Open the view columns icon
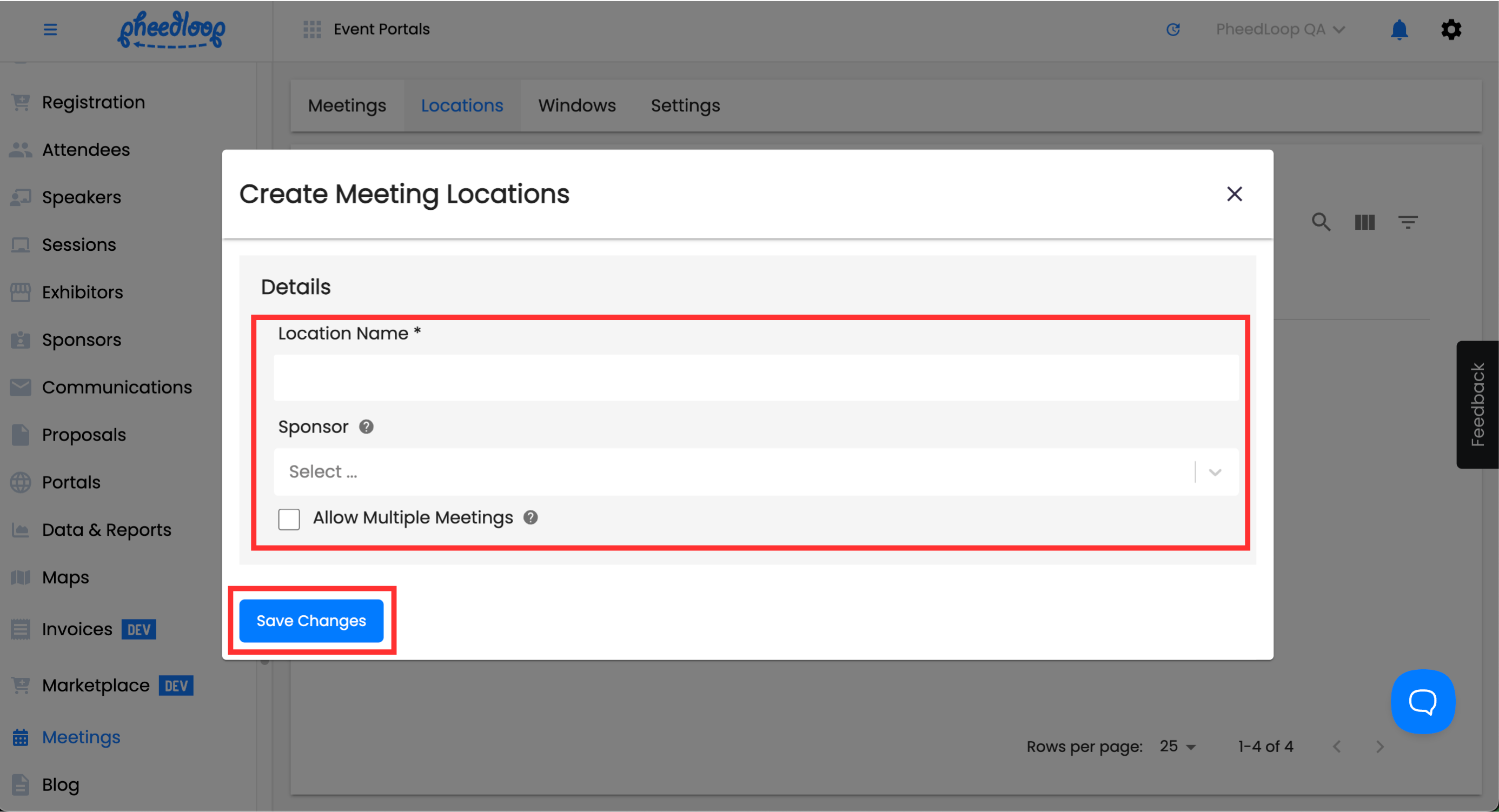 (1364, 222)
